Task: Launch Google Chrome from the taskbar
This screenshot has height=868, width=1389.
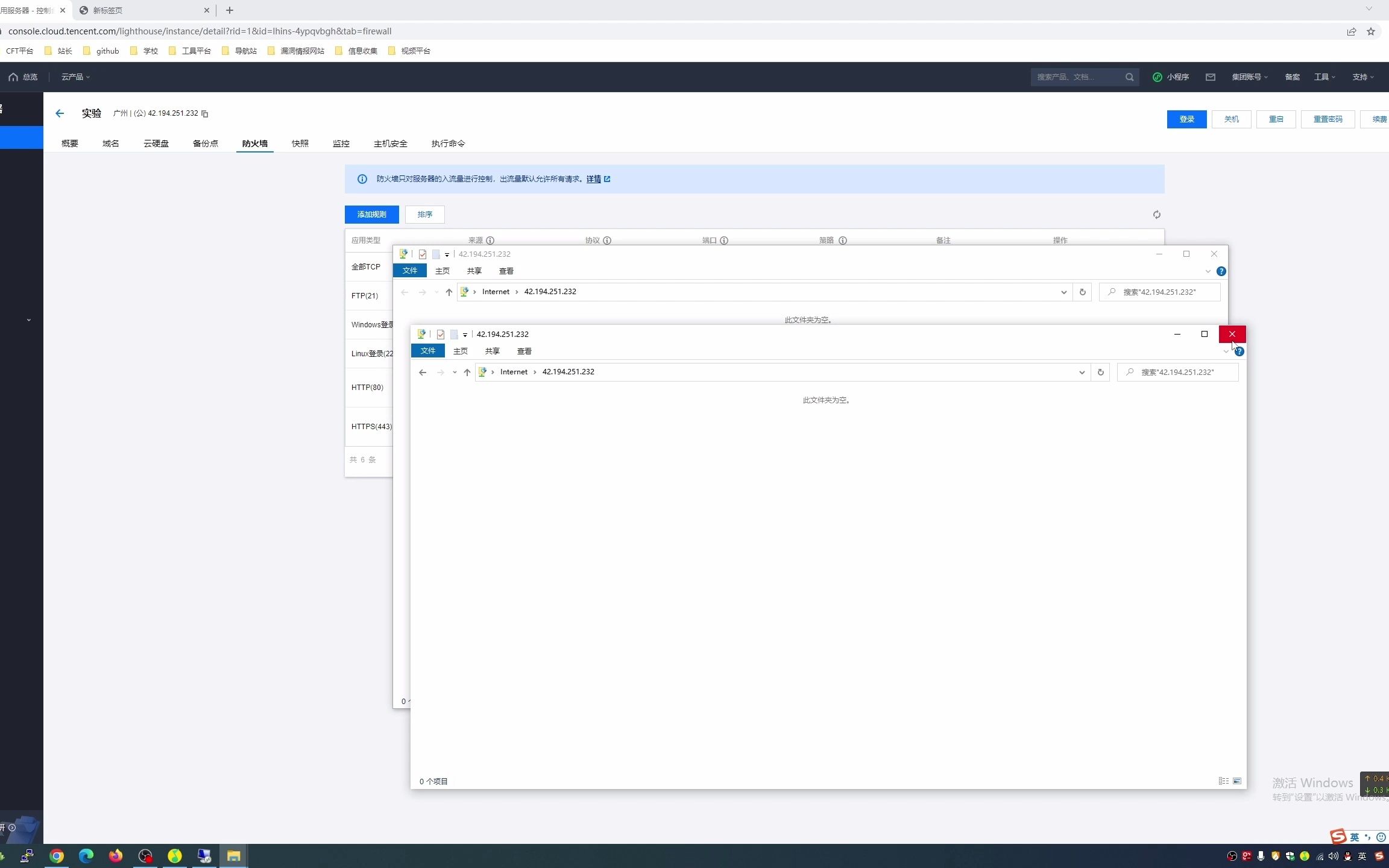Action: 57,856
